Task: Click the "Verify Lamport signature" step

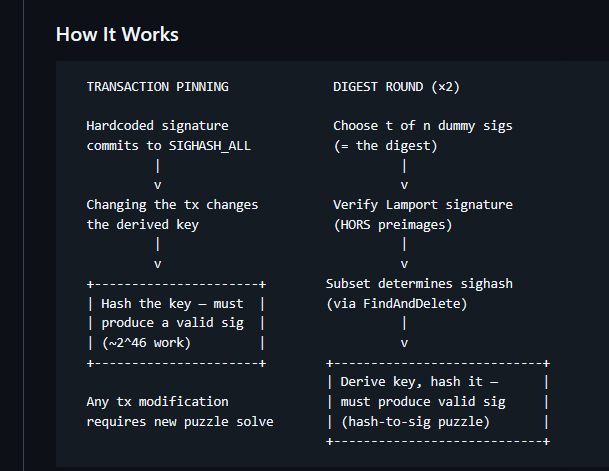Action: [422, 205]
